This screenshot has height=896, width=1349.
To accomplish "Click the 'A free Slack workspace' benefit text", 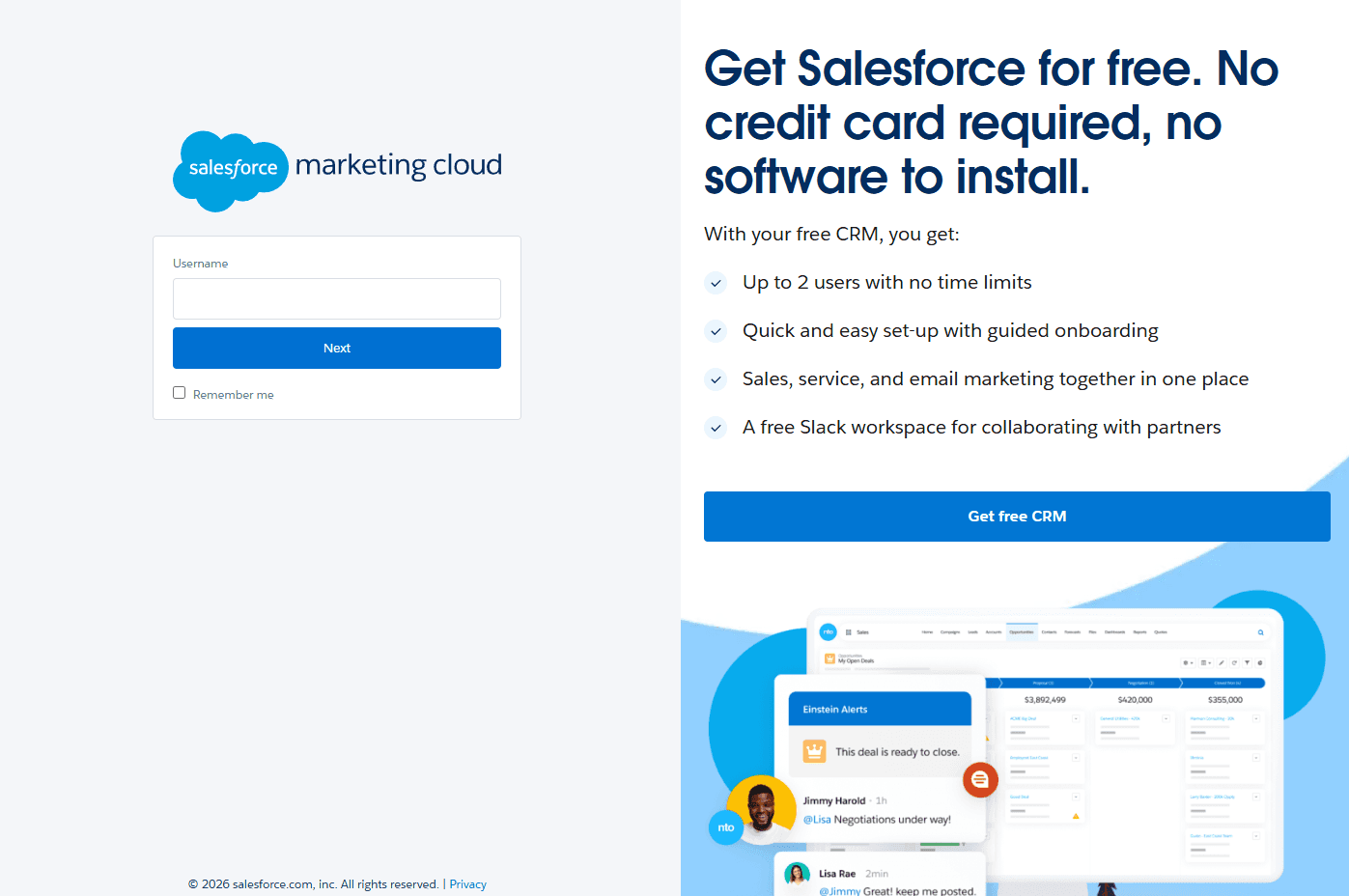I will (981, 428).
